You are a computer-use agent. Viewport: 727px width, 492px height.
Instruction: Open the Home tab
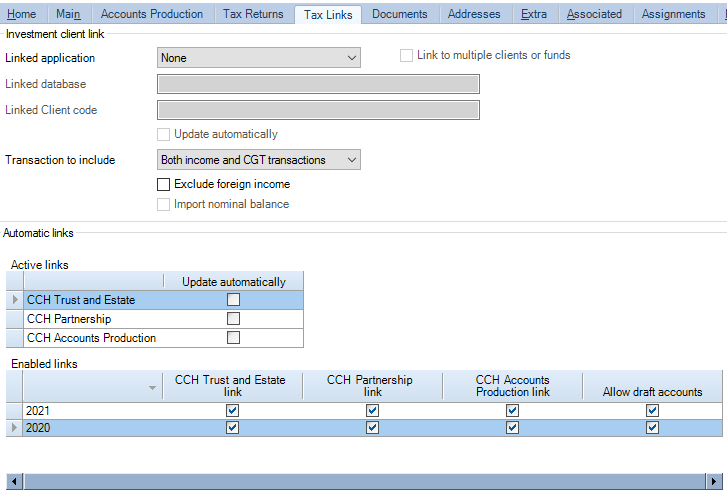22,14
